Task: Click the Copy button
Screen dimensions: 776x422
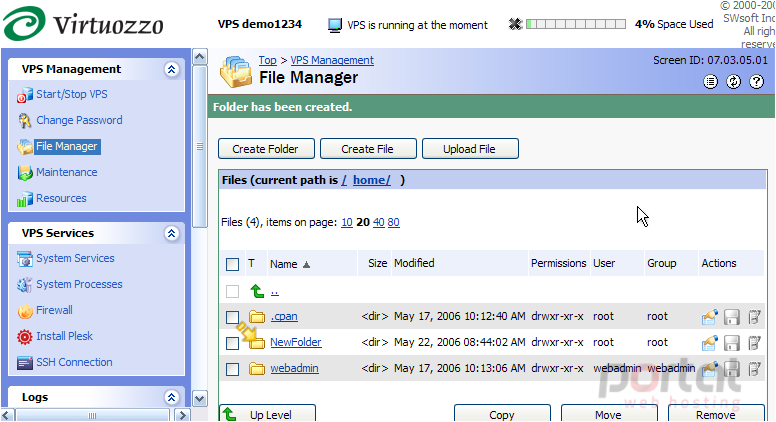Action: coord(502,414)
